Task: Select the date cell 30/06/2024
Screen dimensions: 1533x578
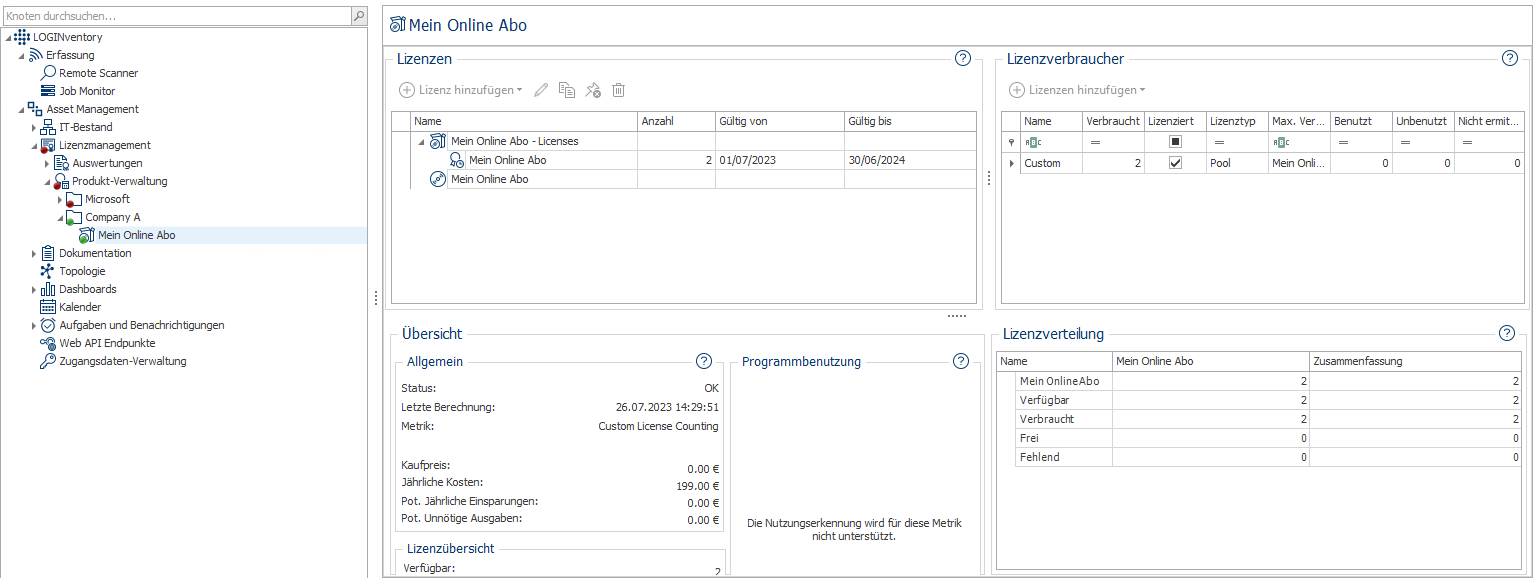Action: pos(909,160)
